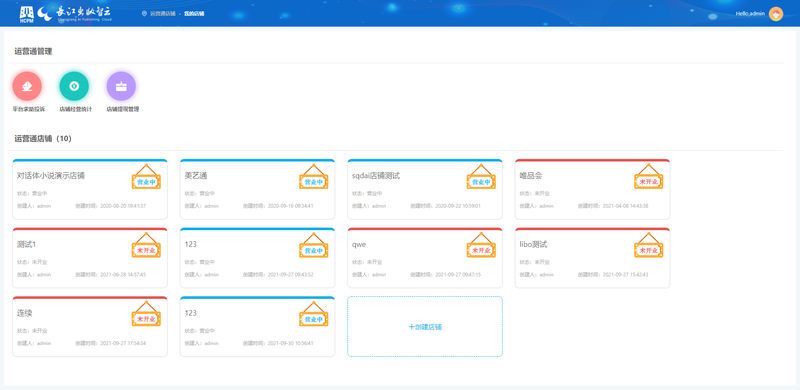Select 我的店铺 breadcrumb item
800x390 pixels.
(x=194, y=14)
